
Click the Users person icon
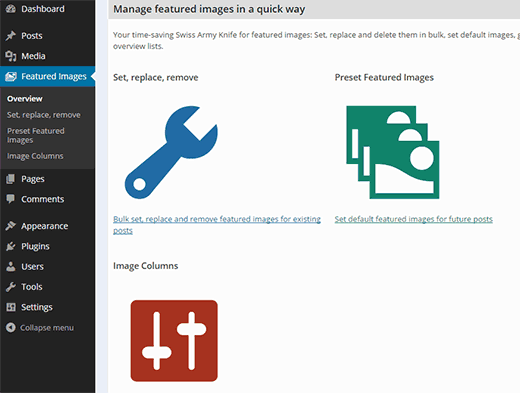(x=11, y=266)
